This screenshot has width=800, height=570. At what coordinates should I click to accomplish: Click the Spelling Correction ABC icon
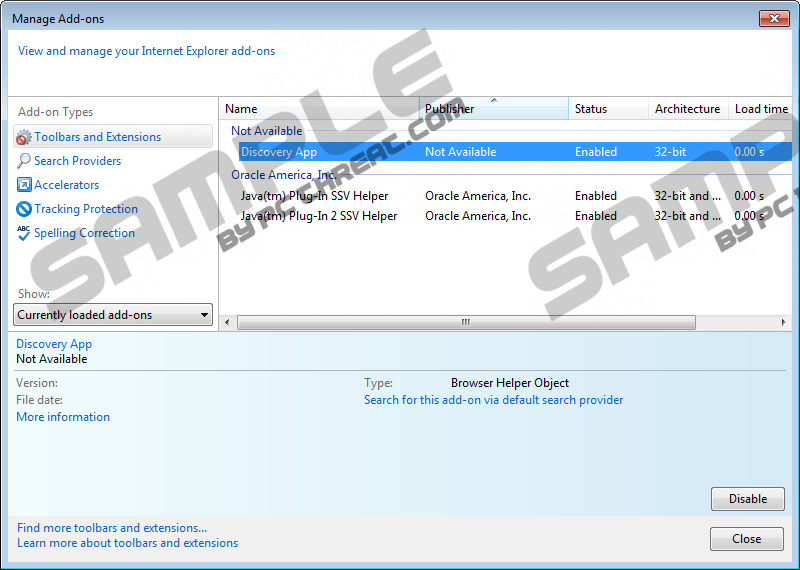[24, 233]
